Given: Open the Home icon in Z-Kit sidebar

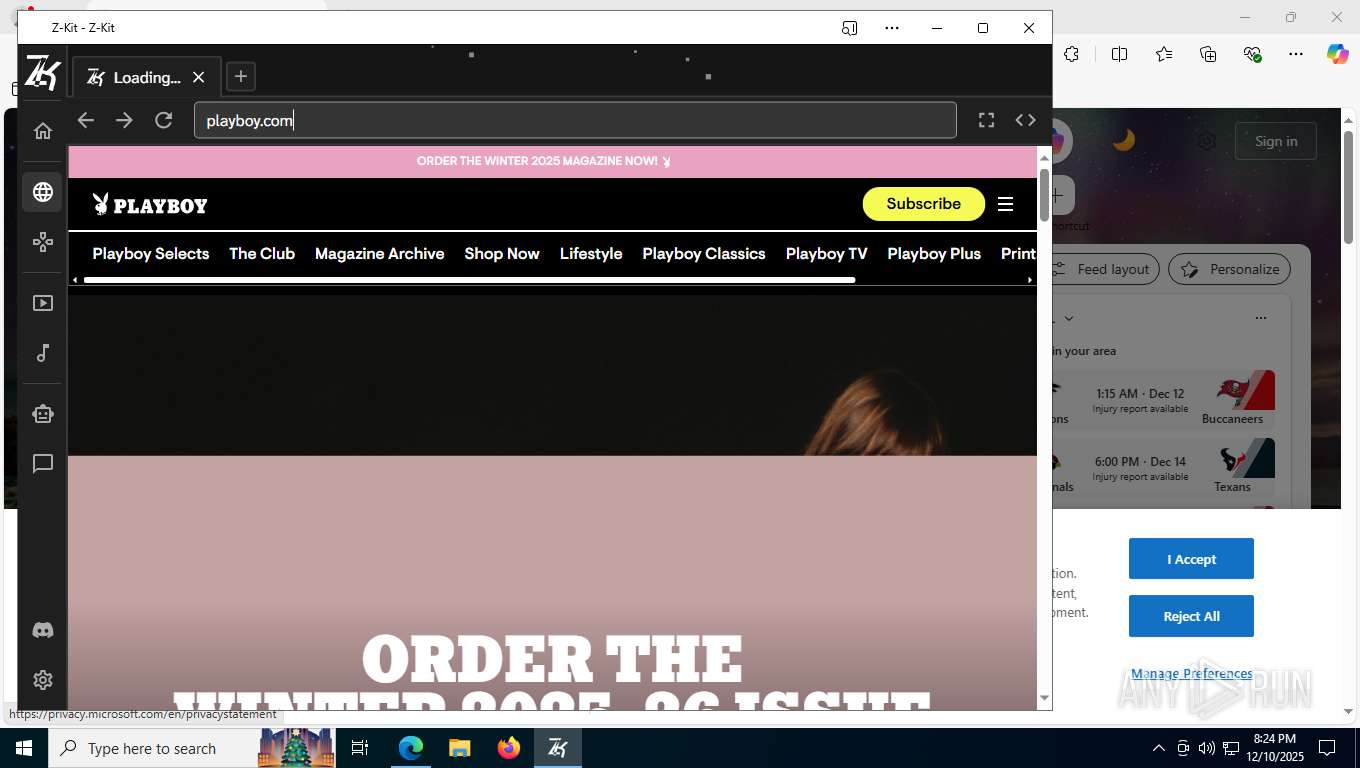Looking at the screenshot, I should 42,131.
